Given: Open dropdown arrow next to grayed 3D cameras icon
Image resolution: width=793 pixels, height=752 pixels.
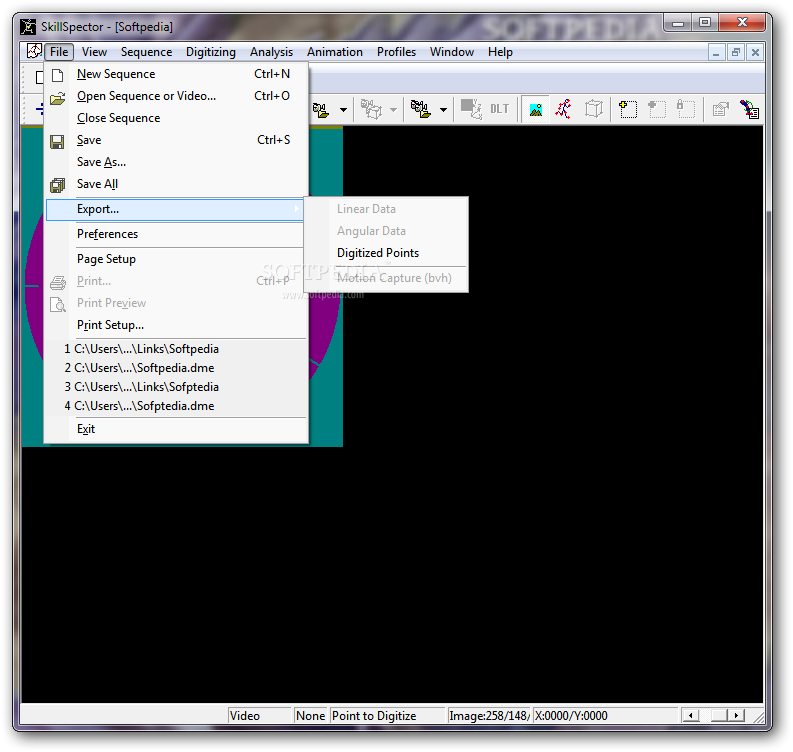Looking at the screenshot, I should pos(393,110).
